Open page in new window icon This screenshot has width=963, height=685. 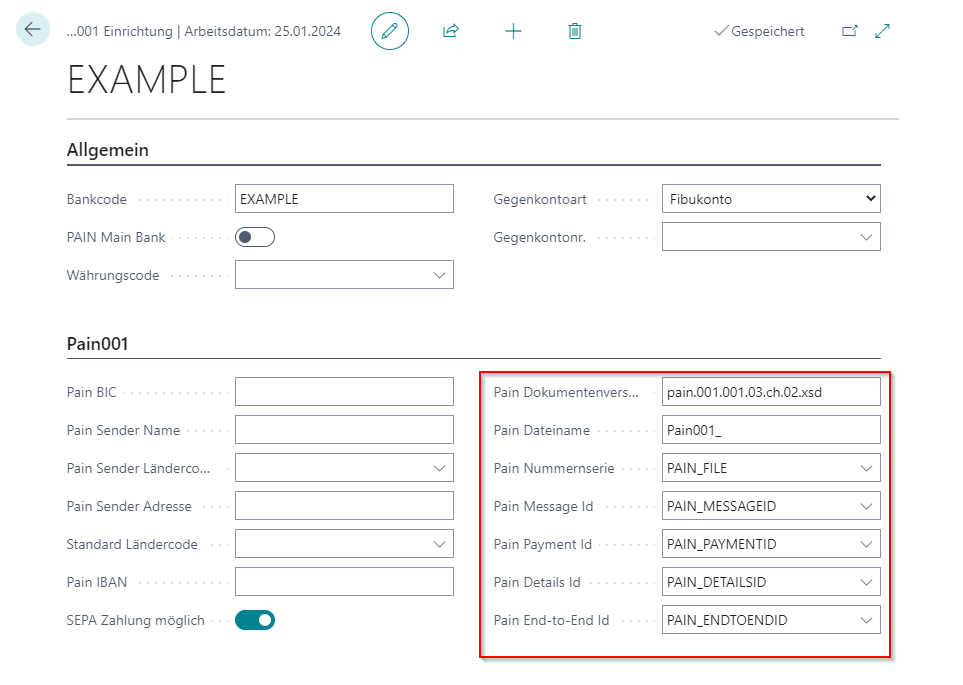tap(849, 31)
